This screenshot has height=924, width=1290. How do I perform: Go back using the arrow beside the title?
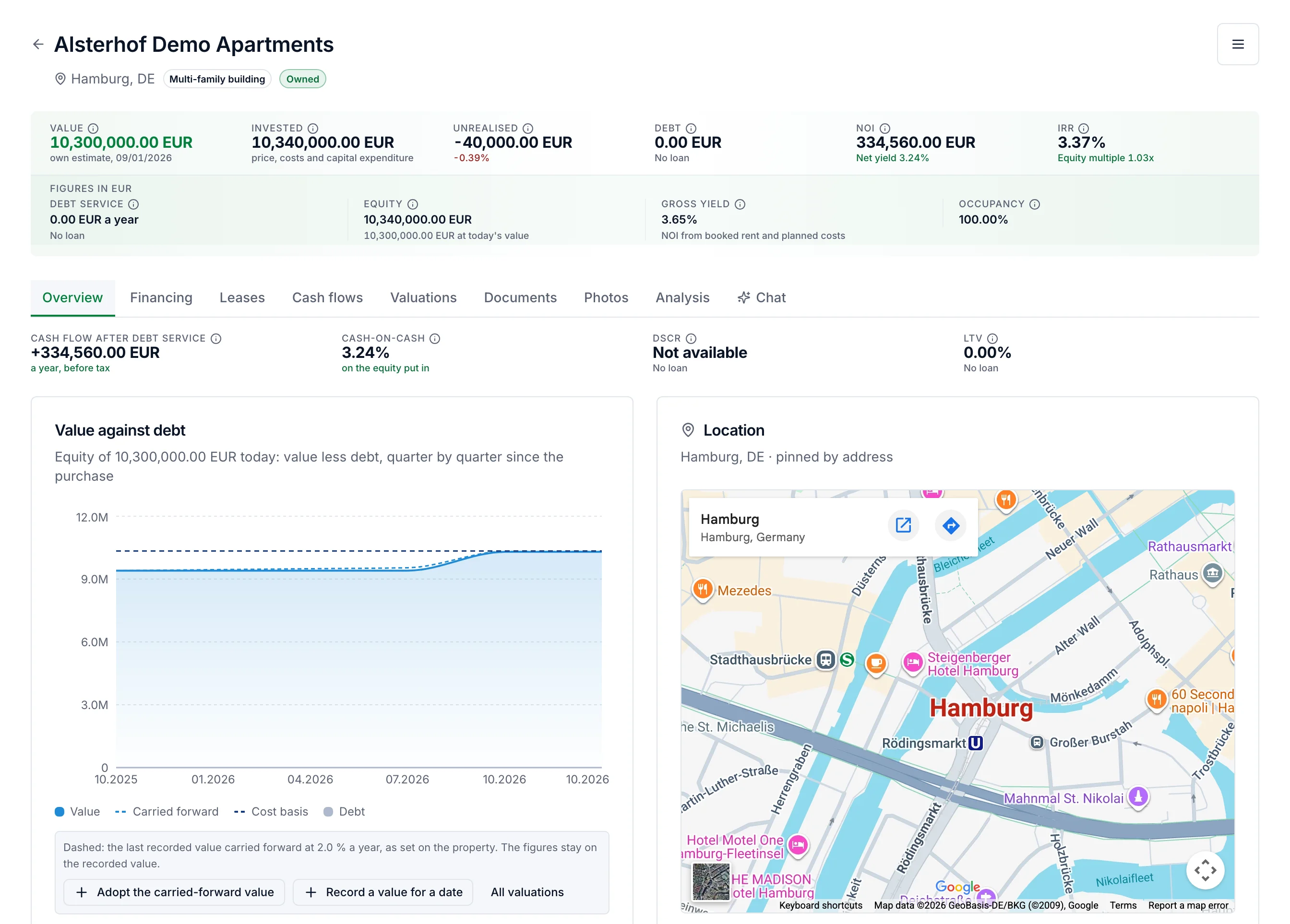coord(38,44)
